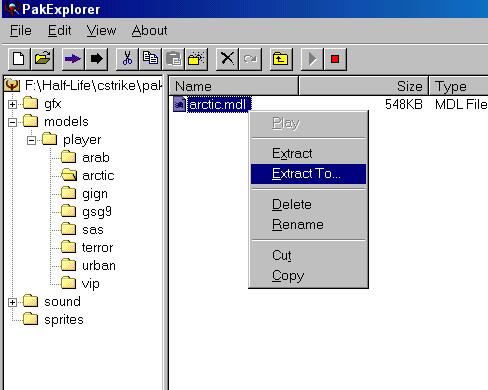Collapse the models folder tree
Viewport: 488px width, 390px height.
(x=12, y=122)
